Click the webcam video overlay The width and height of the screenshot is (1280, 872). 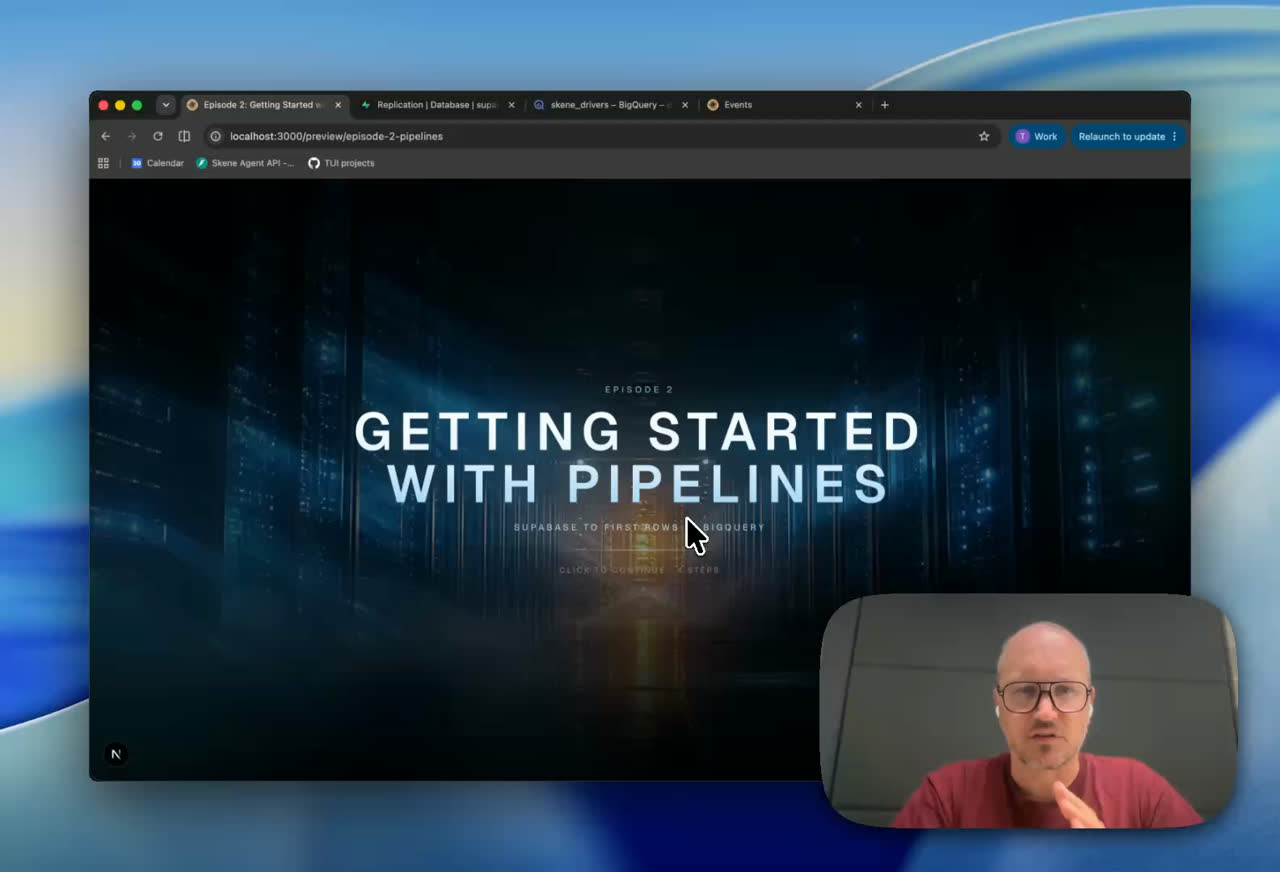pyautogui.click(x=1028, y=711)
